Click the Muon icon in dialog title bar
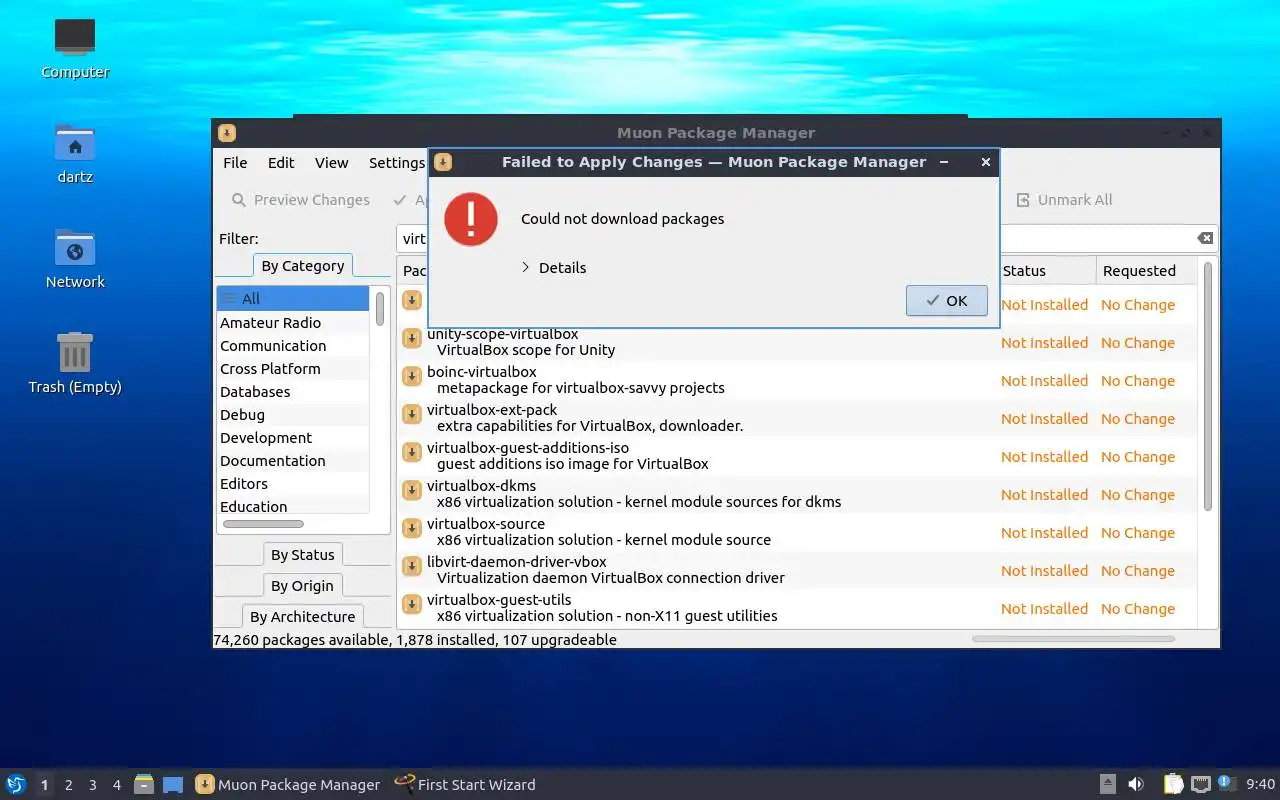The width and height of the screenshot is (1280, 800). (443, 162)
